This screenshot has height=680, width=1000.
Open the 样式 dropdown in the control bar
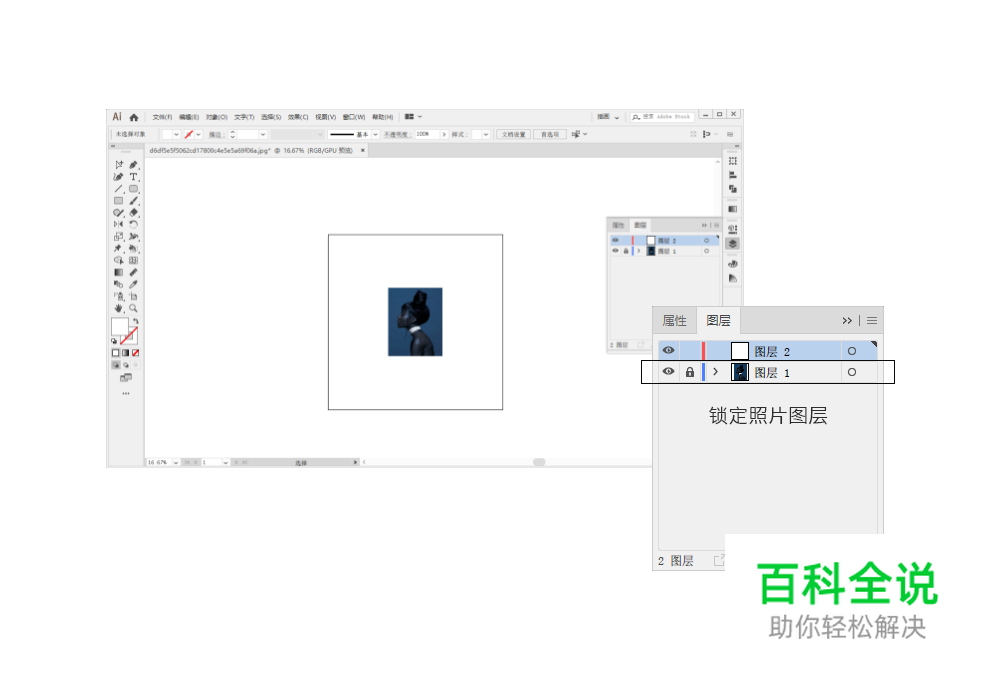tap(487, 134)
